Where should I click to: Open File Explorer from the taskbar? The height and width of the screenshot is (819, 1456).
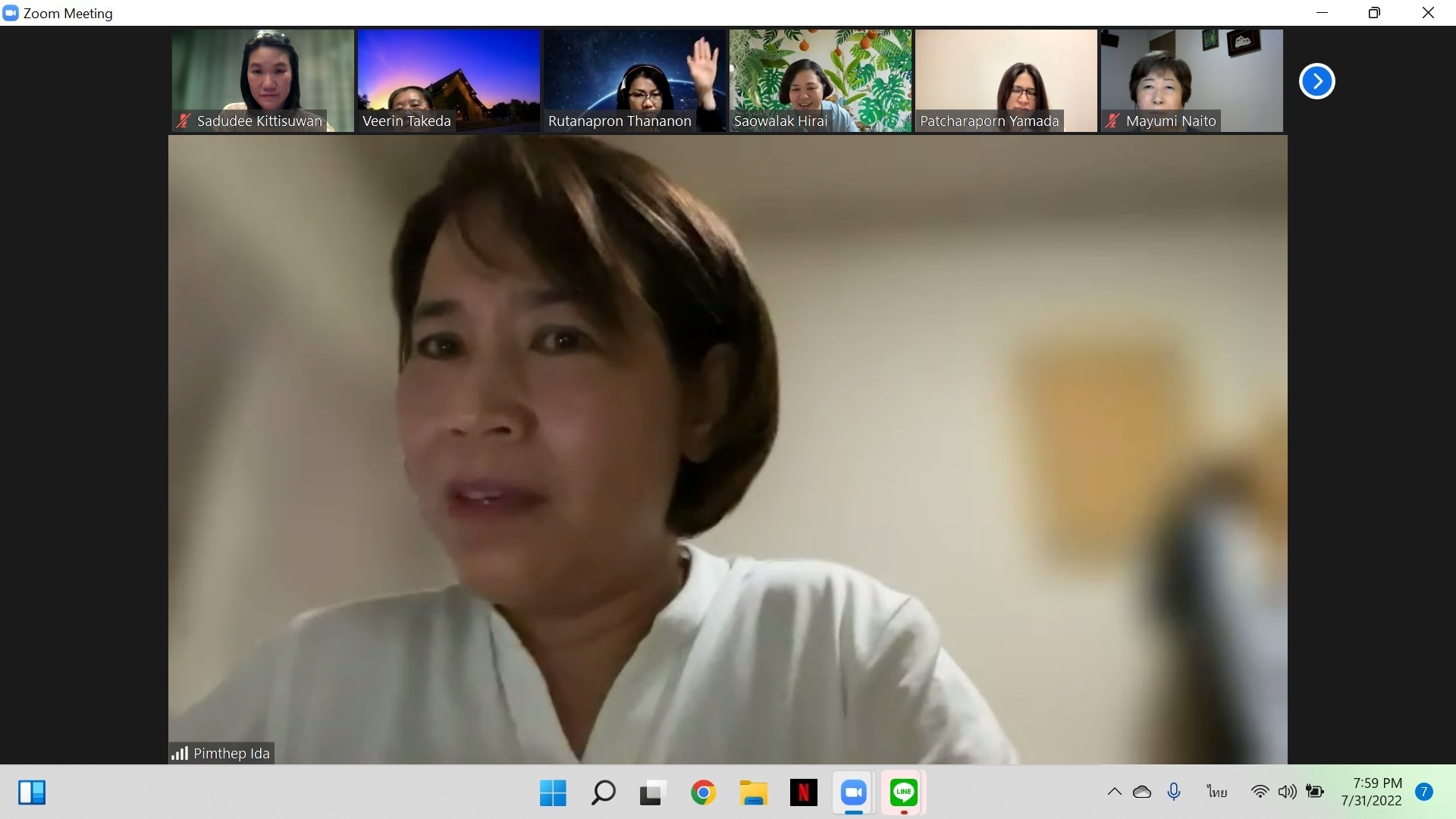pos(753,793)
